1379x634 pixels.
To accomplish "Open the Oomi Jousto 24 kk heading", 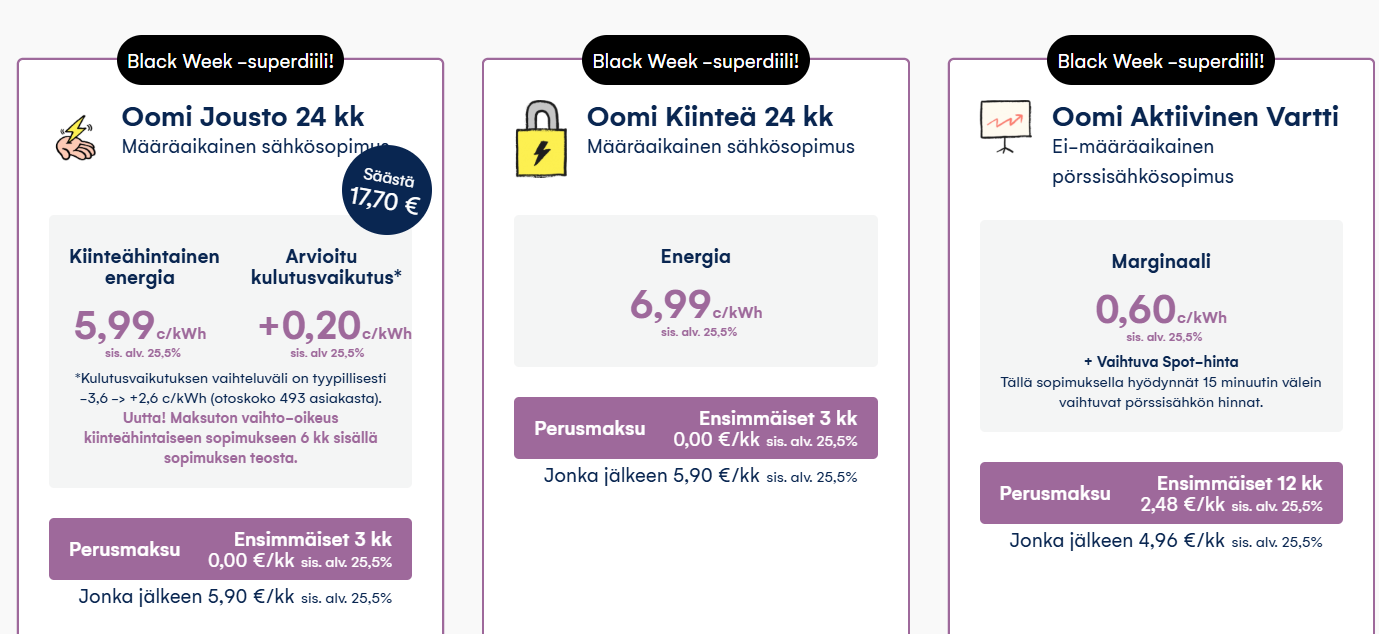I will (x=243, y=117).
